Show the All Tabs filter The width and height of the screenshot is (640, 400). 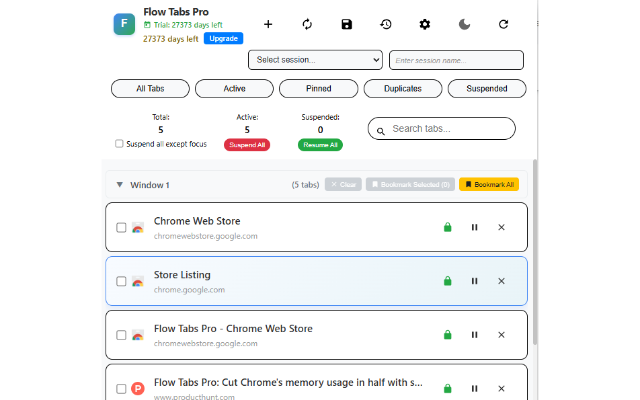150,89
